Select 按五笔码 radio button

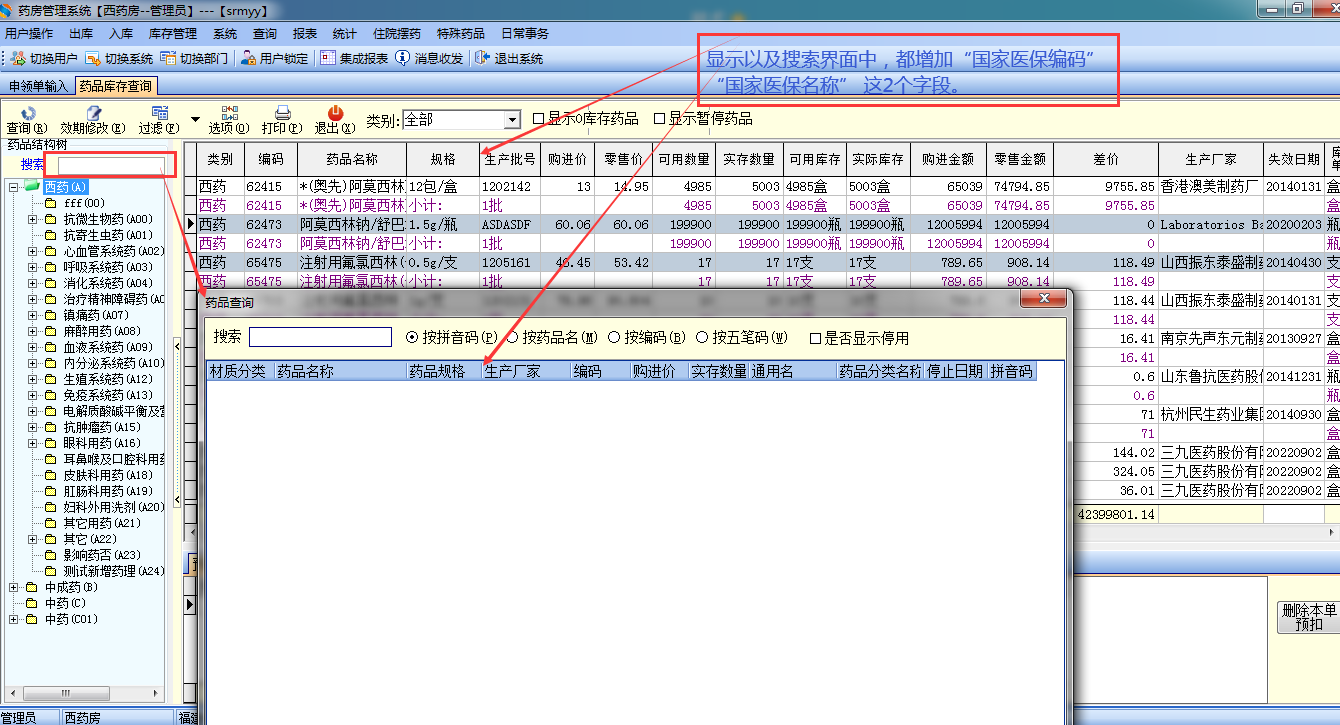(702, 338)
